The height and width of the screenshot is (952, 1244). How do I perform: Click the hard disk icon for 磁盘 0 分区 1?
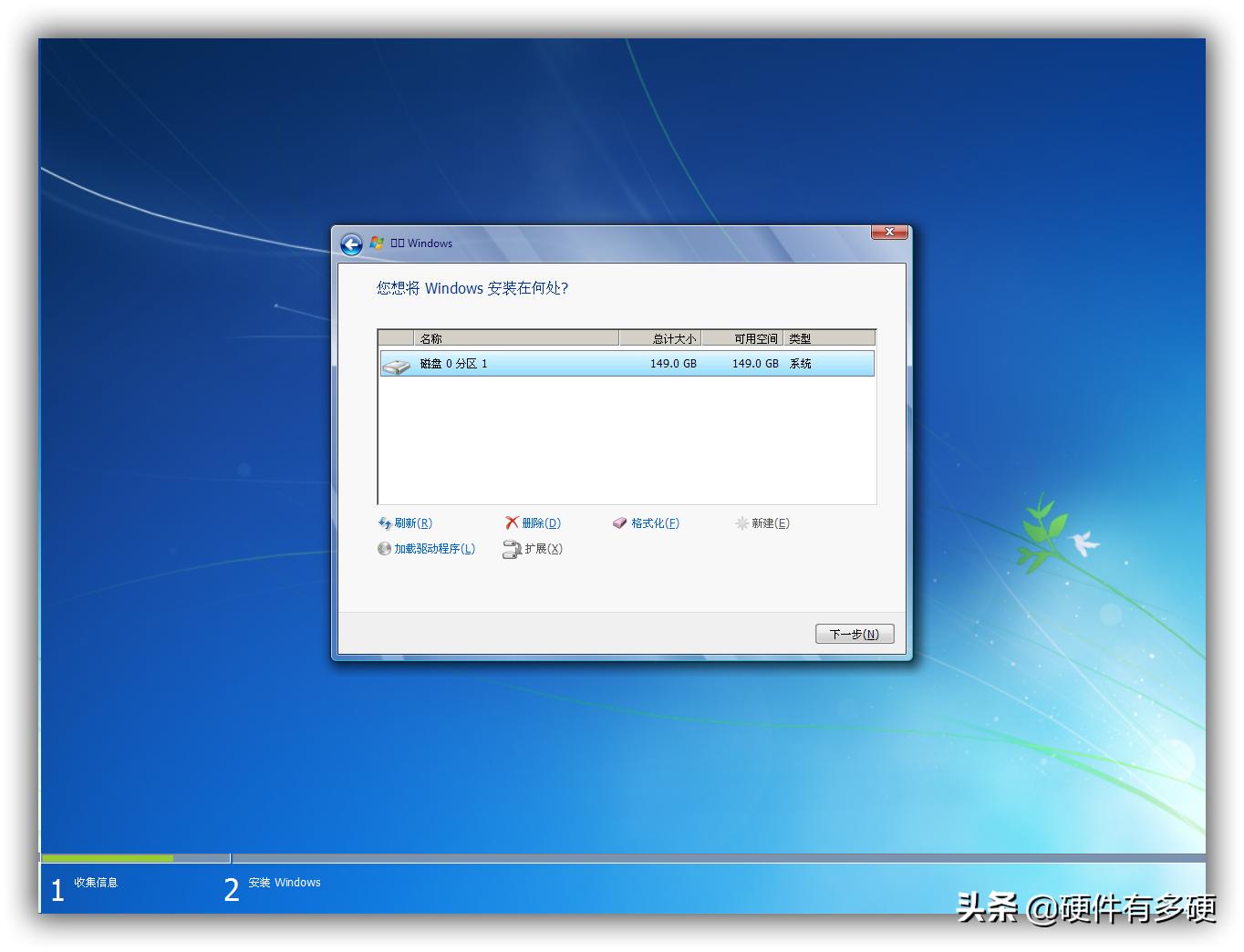tap(397, 363)
